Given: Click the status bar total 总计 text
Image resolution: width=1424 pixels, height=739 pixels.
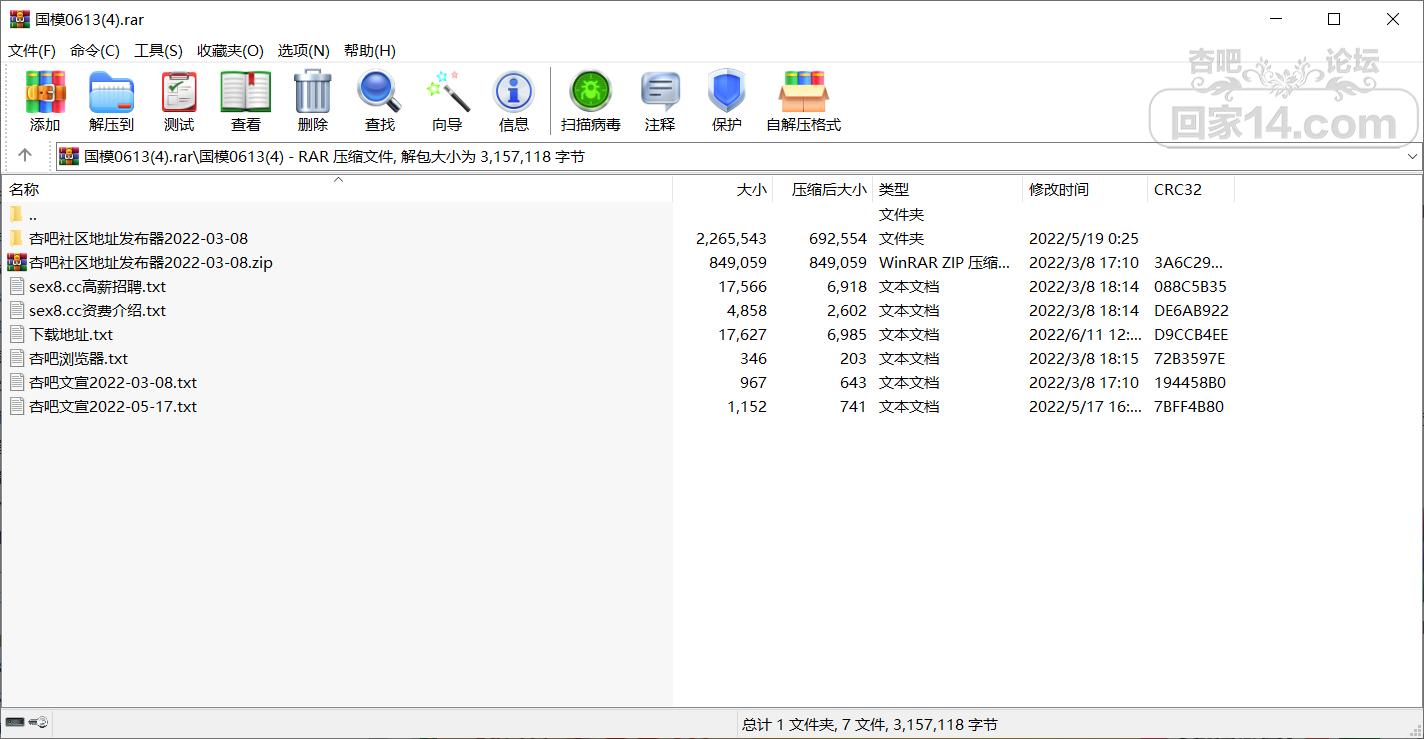Looking at the screenshot, I should click(870, 724).
